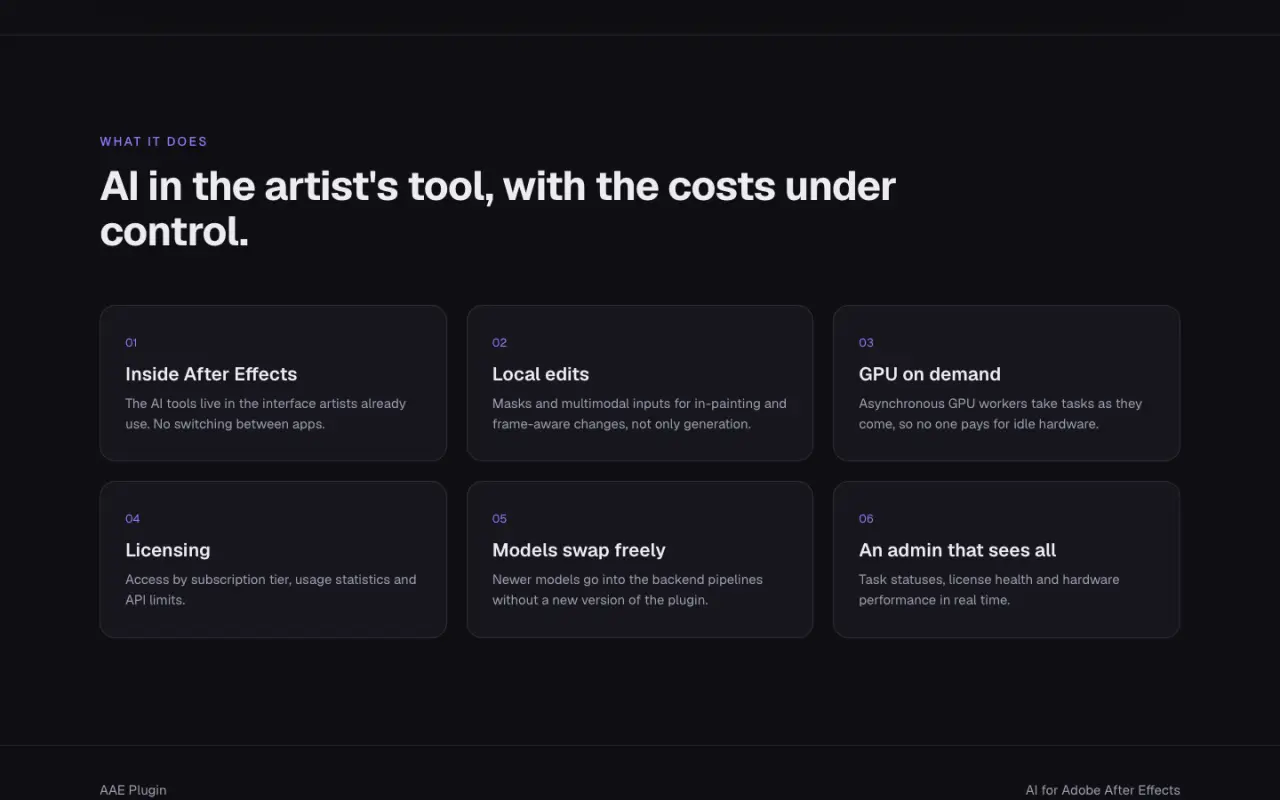Image resolution: width=1280 pixels, height=800 pixels.
Task: Click the description starting "The AI tools live"
Action: 266,414
